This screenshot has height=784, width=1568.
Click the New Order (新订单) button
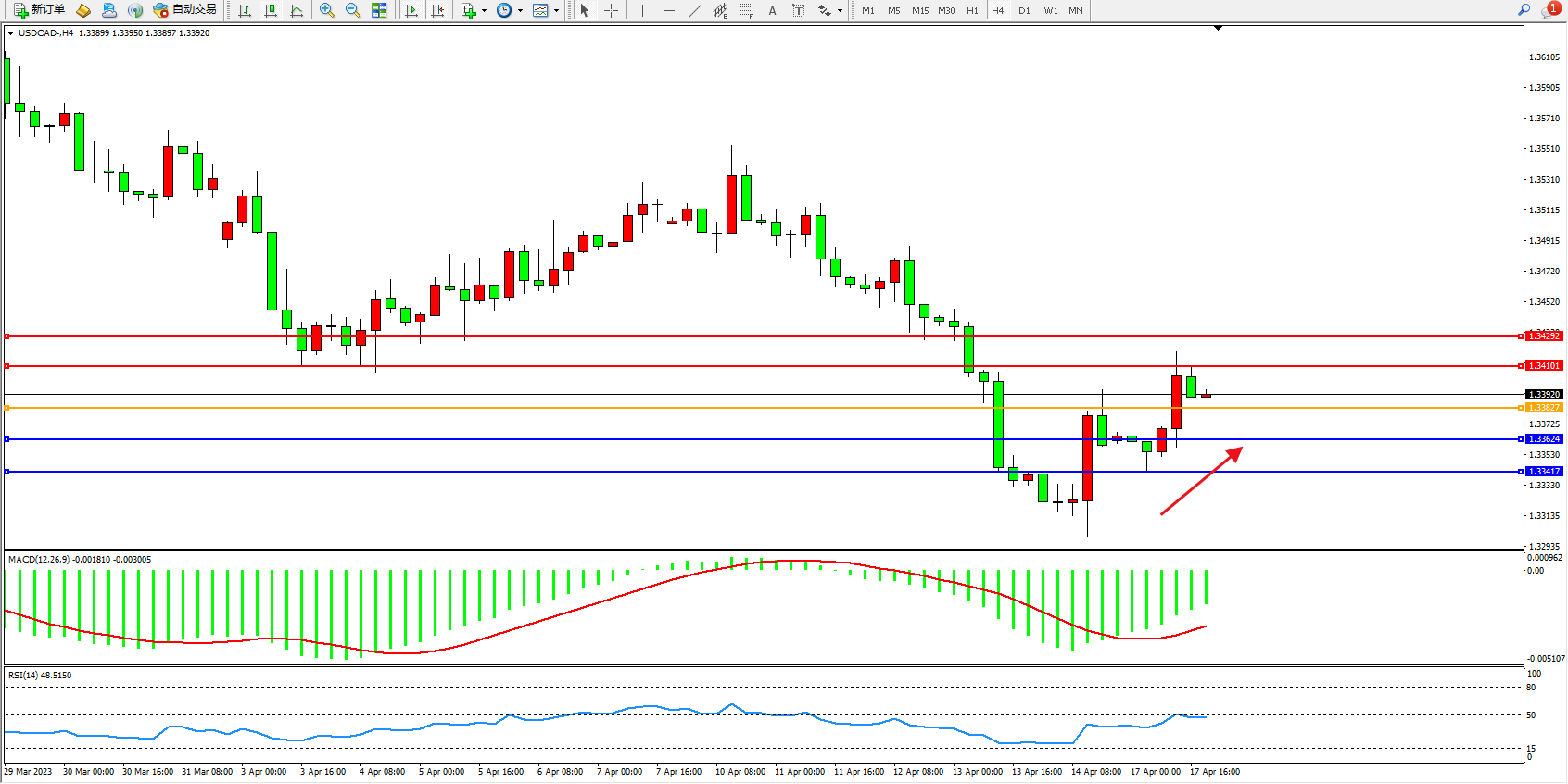pyautogui.click(x=39, y=10)
